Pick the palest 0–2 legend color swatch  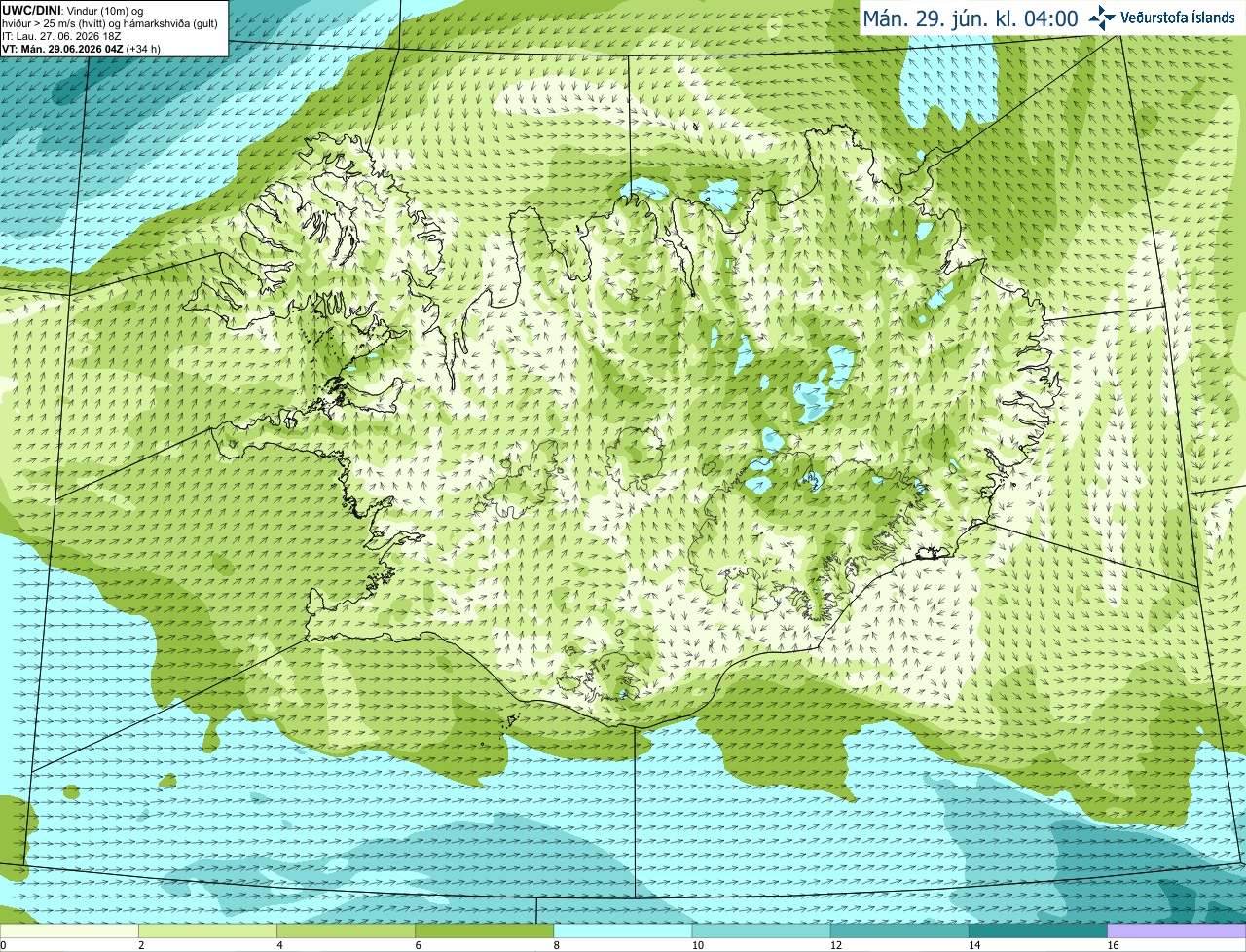[69, 932]
